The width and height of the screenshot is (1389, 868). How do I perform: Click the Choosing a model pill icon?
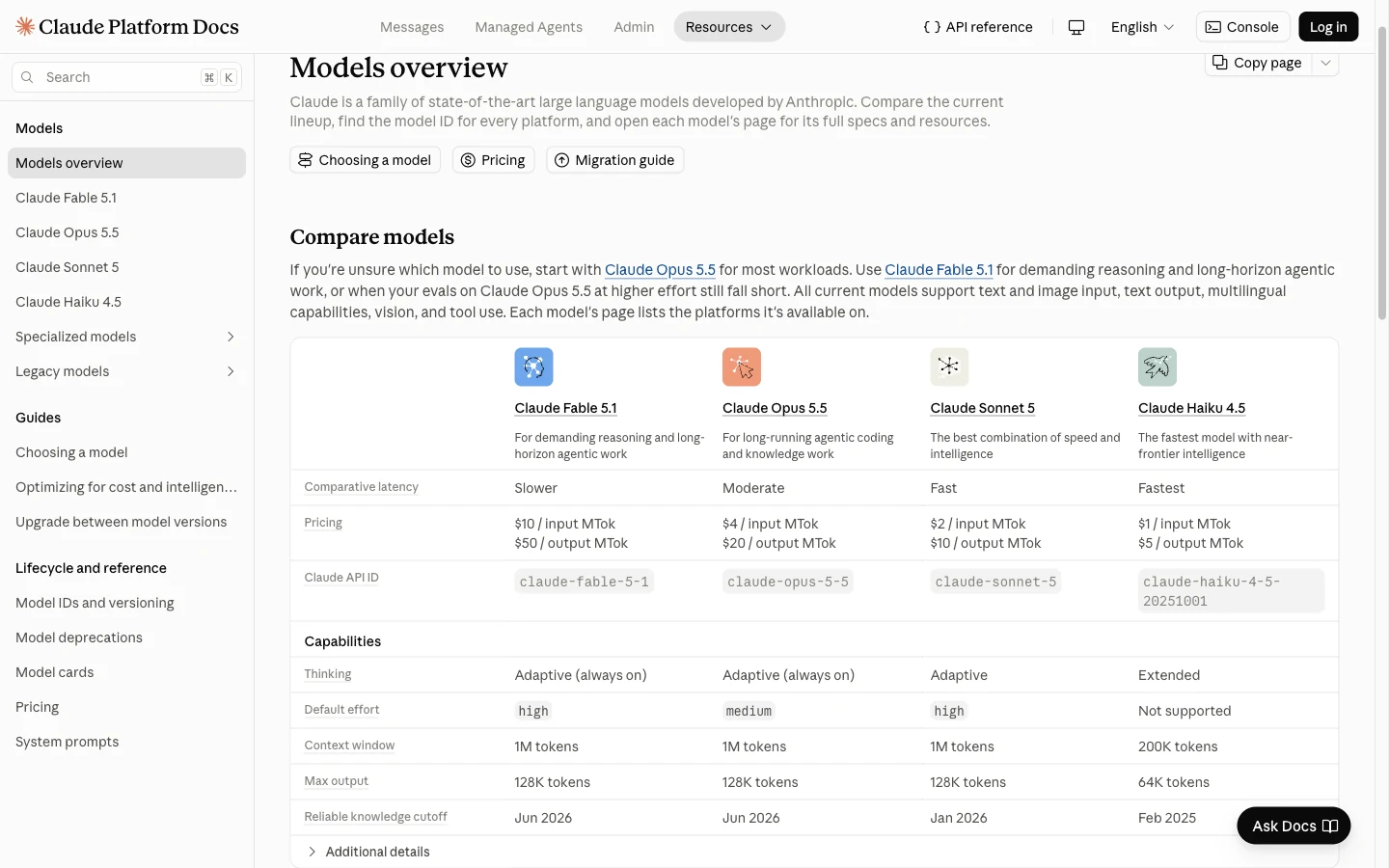point(305,160)
